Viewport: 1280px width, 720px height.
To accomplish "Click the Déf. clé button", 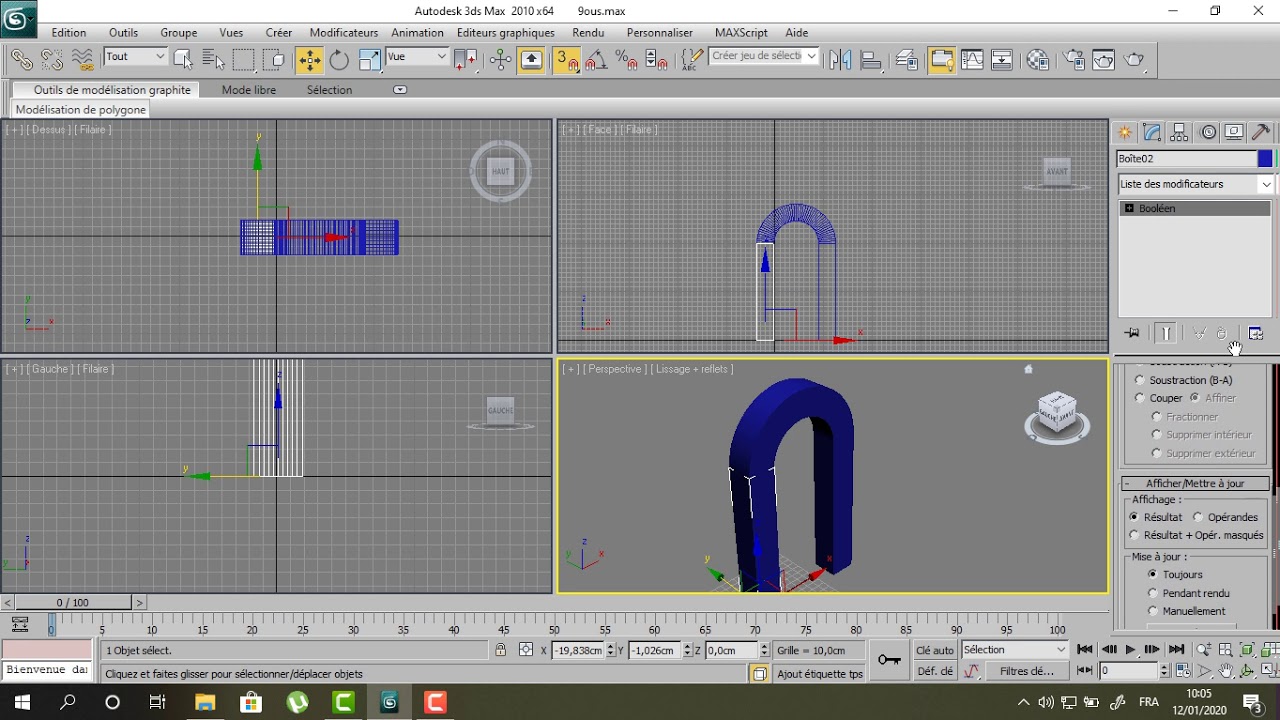I will point(935,672).
